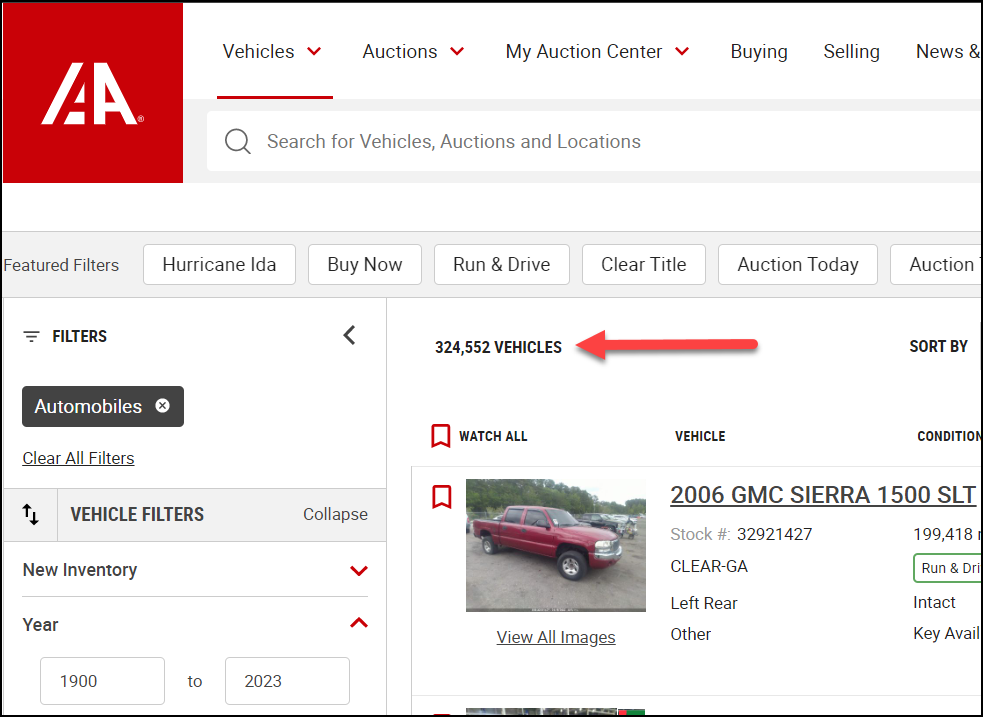Open View All Images for the GMC Sierra
This screenshot has height=717, width=983.
(x=555, y=637)
